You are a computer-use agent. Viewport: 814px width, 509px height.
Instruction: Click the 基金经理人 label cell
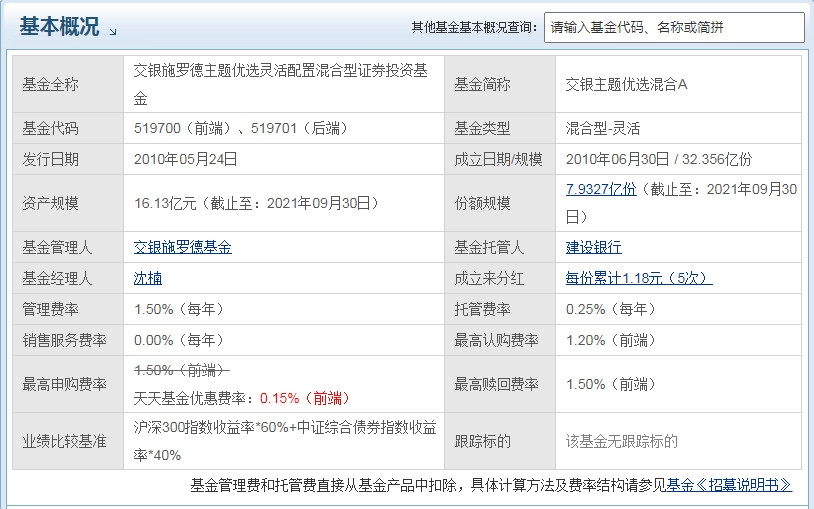click(68, 278)
